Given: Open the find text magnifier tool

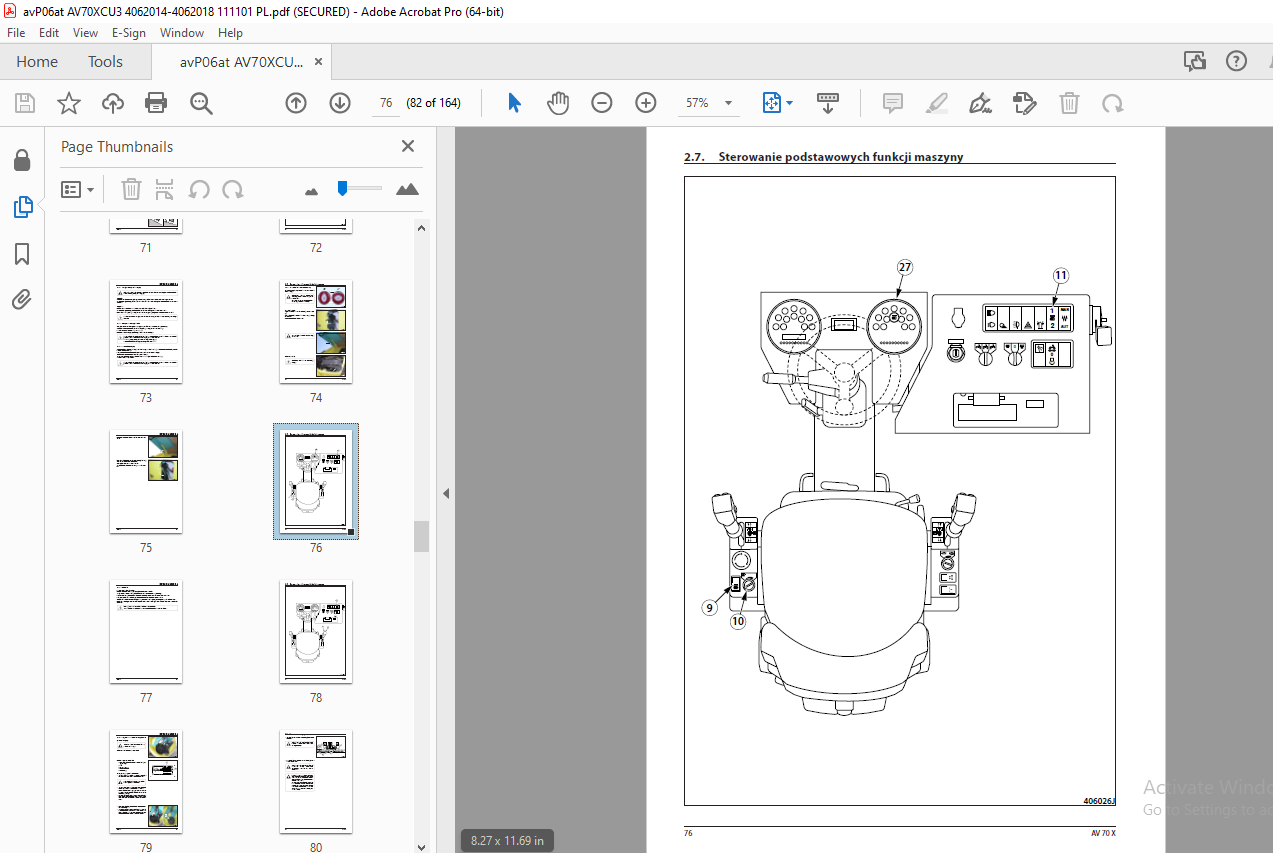Looking at the screenshot, I should [201, 103].
